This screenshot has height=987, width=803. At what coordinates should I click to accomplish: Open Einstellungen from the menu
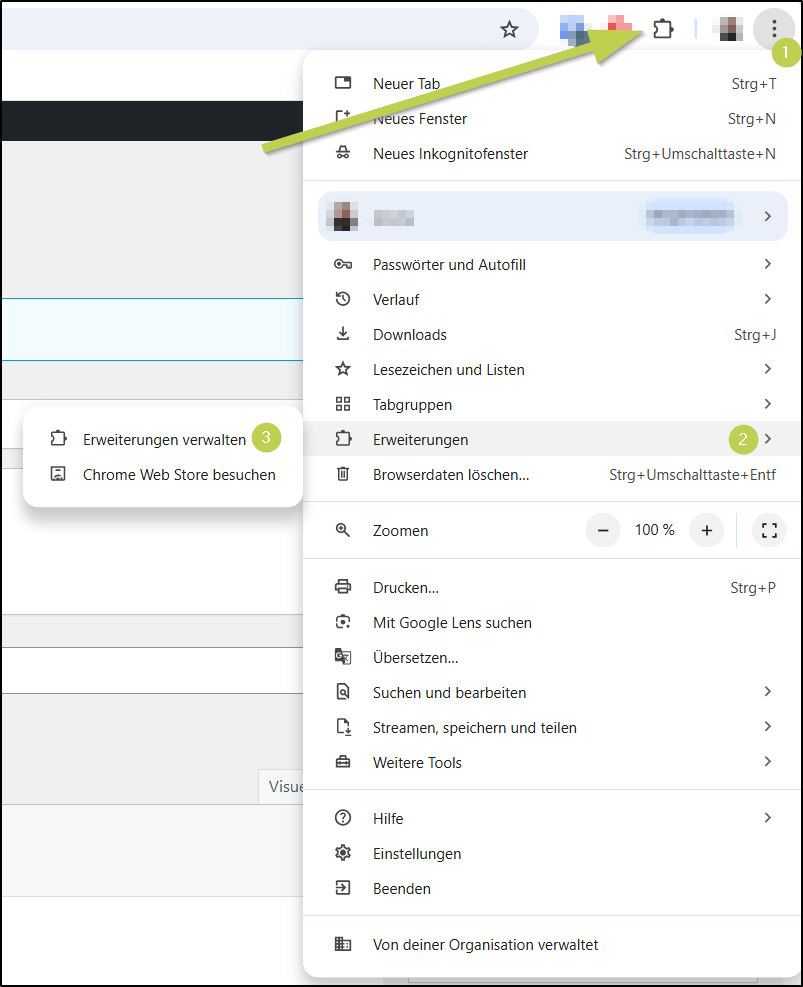417,854
